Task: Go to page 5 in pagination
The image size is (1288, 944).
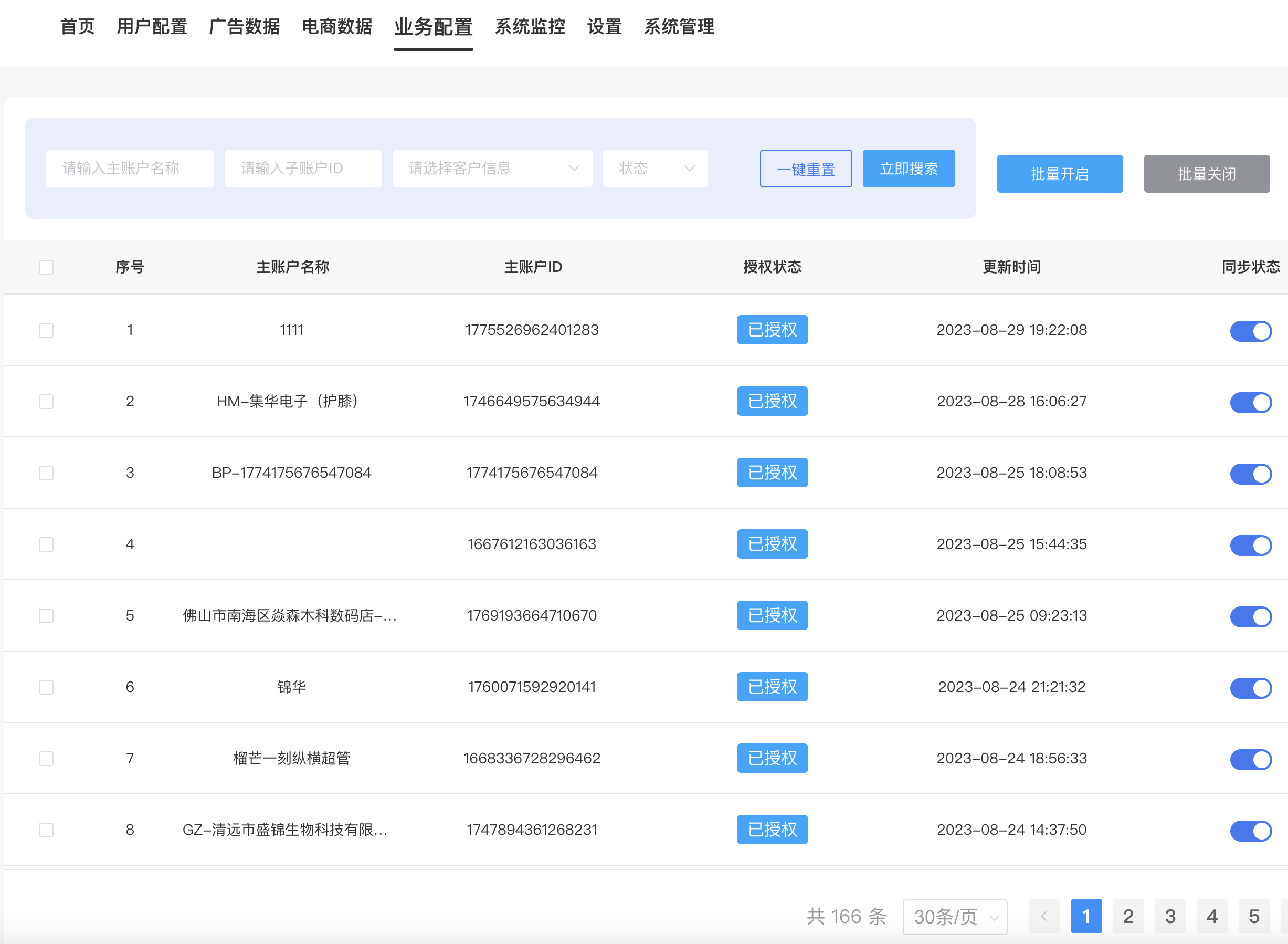Action: pos(1254,917)
